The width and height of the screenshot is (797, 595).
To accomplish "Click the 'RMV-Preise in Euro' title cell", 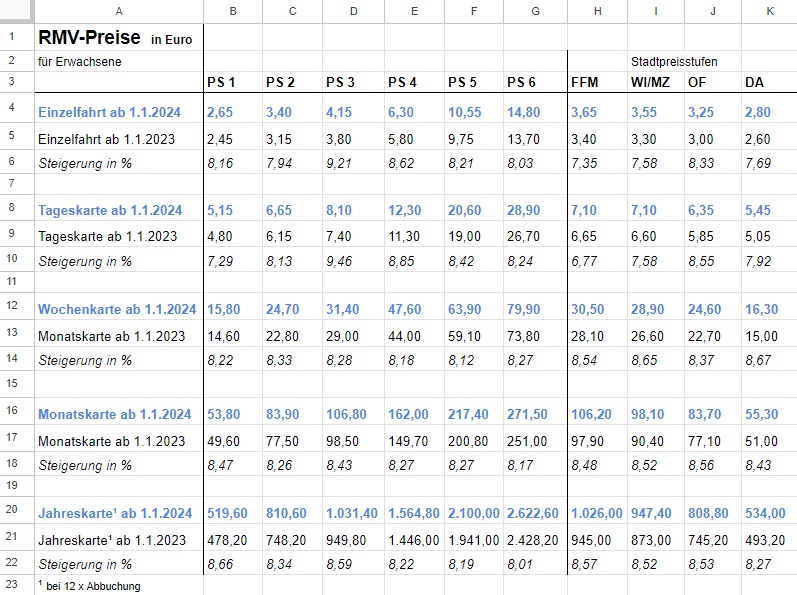I will [119, 37].
